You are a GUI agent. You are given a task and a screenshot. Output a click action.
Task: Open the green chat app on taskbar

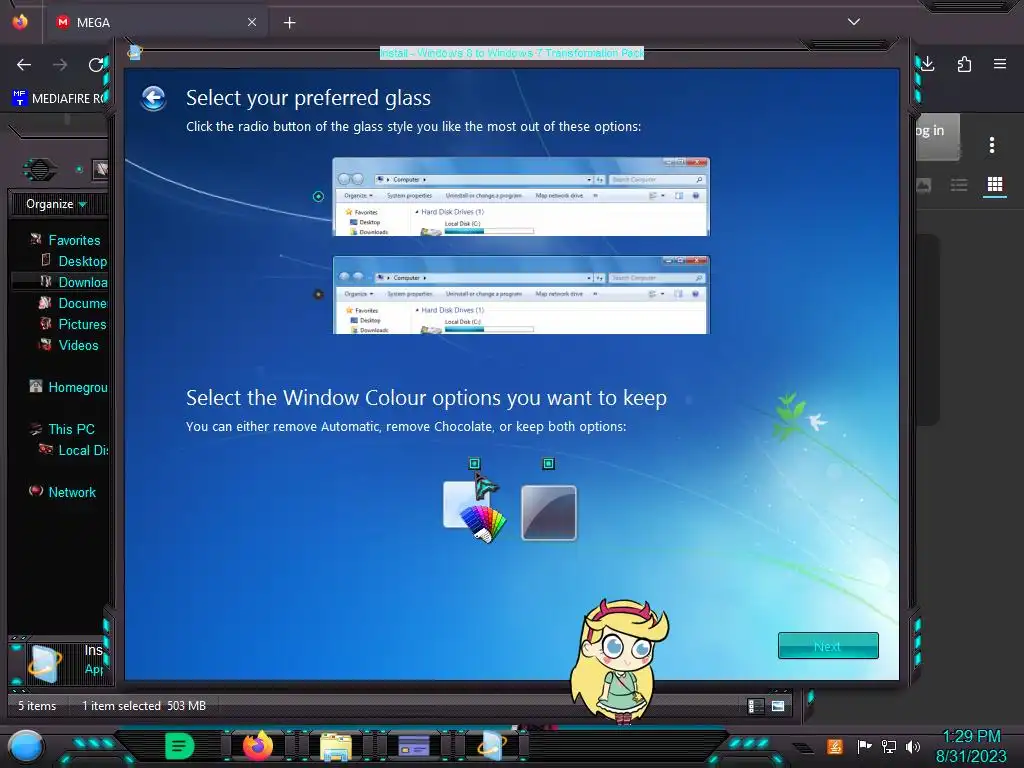(x=180, y=746)
